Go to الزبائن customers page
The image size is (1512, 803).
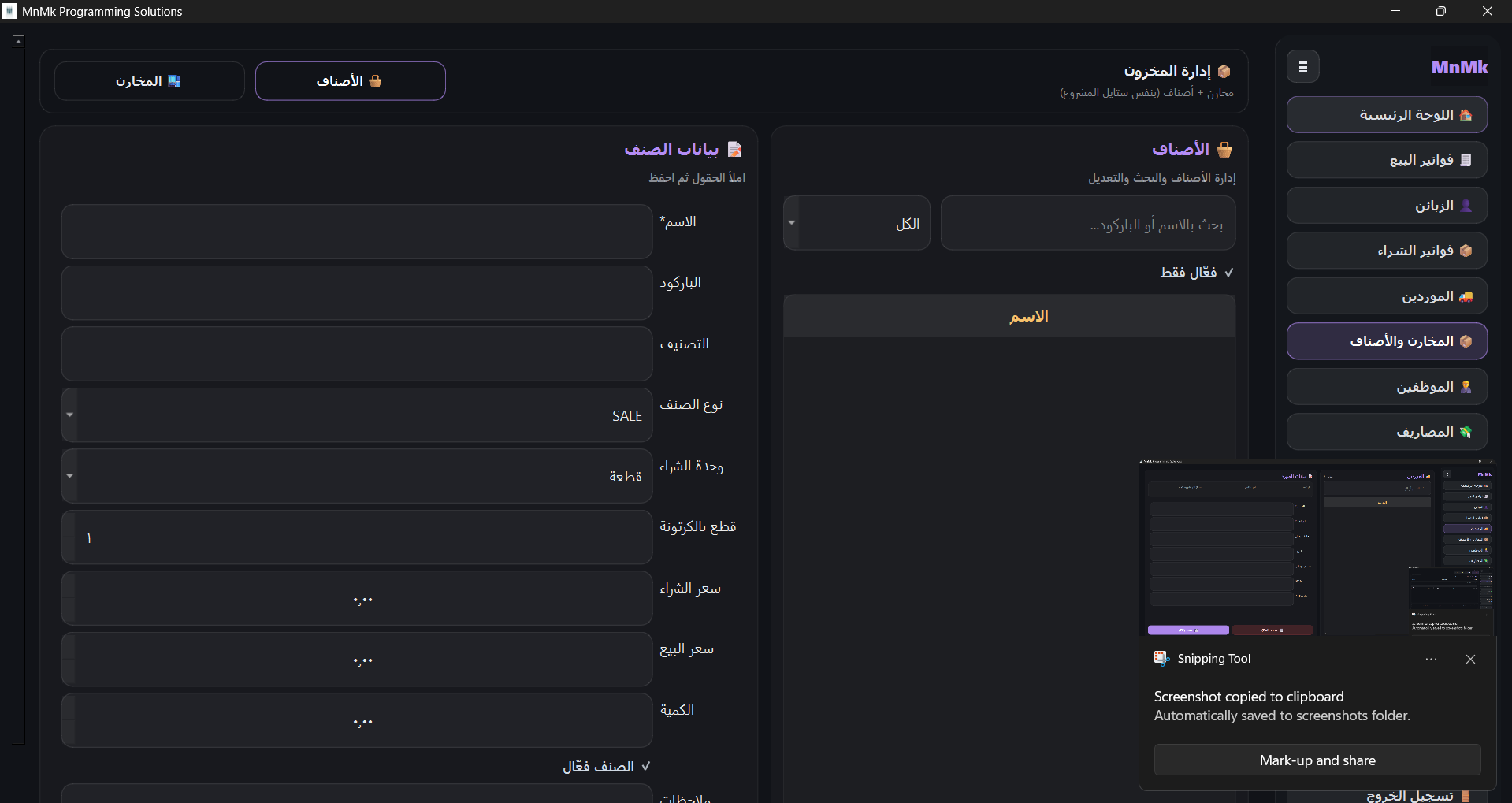click(1387, 206)
